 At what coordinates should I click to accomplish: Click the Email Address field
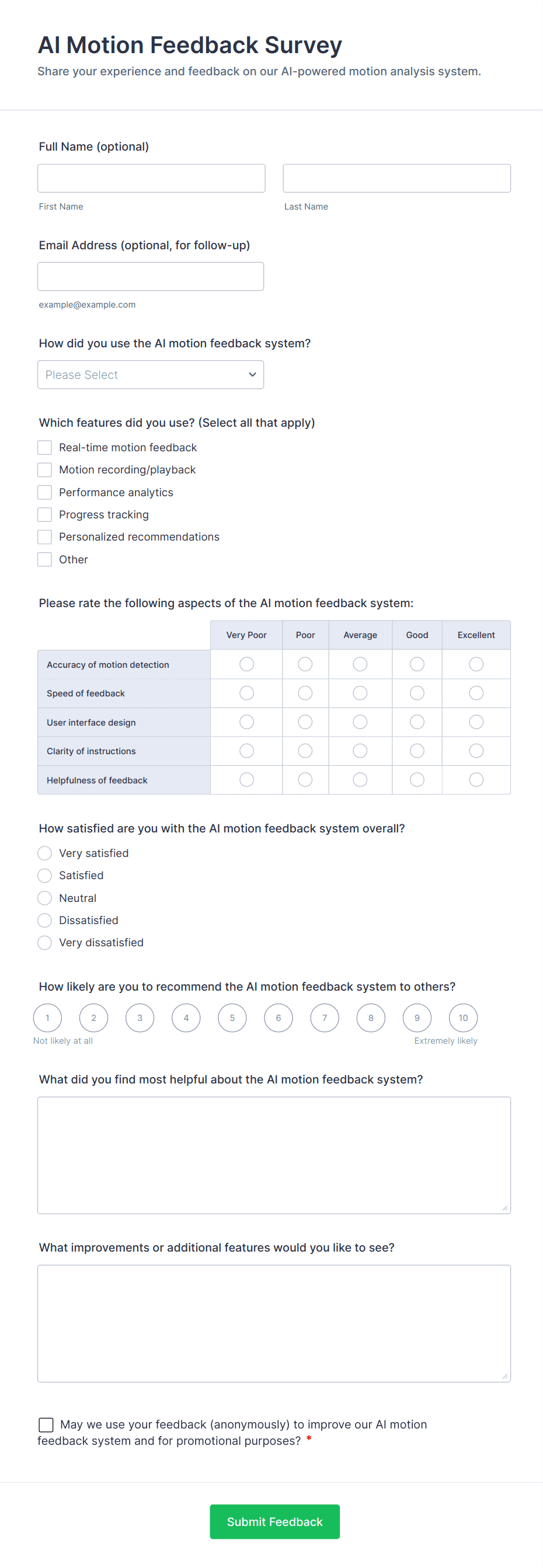151,276
